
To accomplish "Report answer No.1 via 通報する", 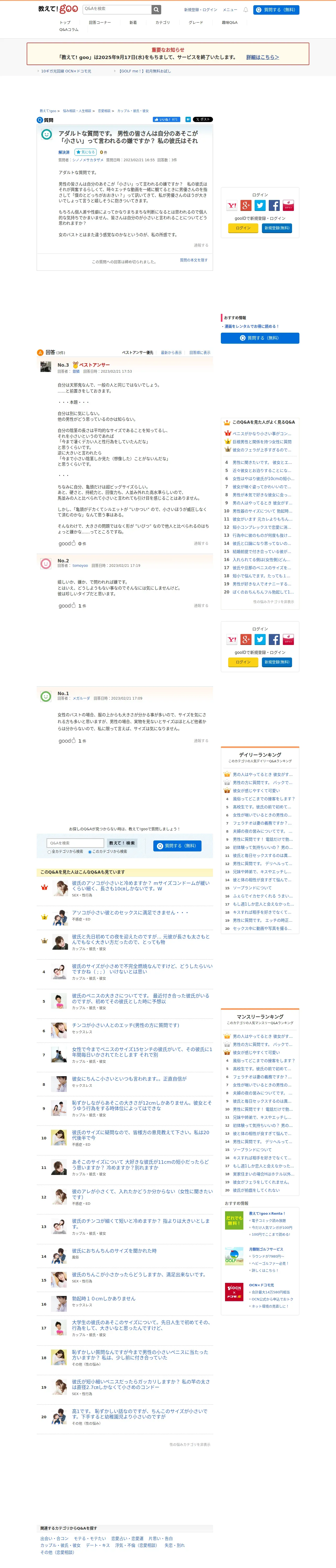I will click(x=201, y=741).
